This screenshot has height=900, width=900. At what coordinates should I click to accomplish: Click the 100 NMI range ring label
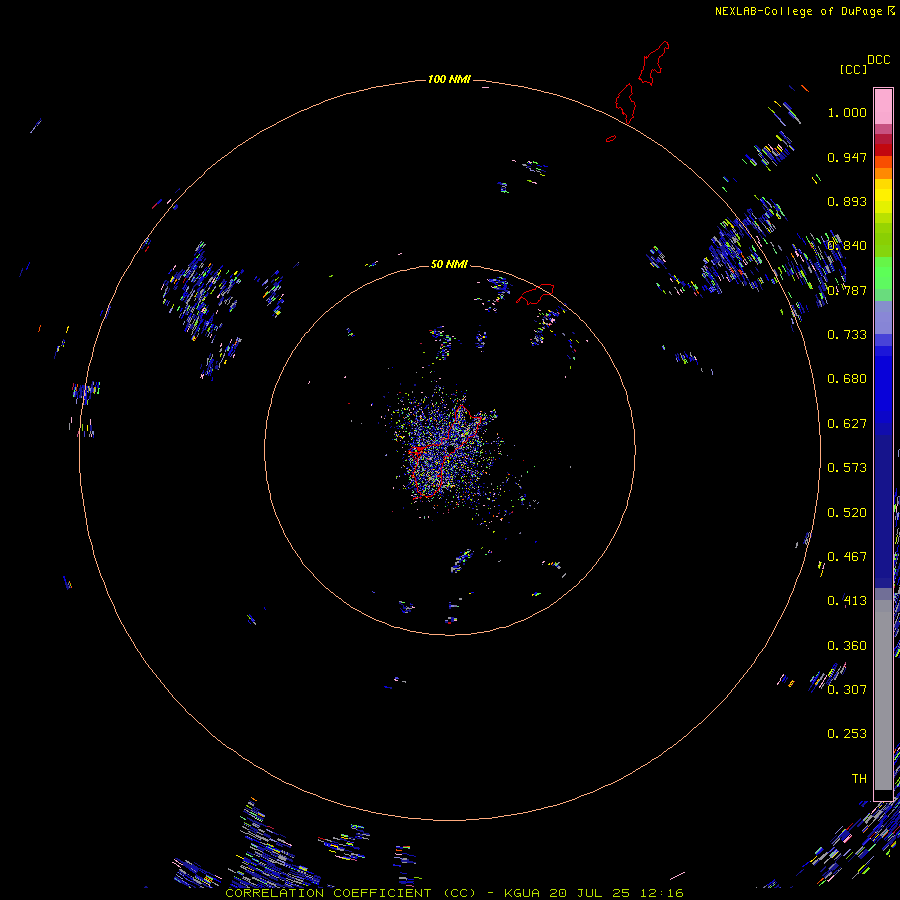tap(449, 79)
